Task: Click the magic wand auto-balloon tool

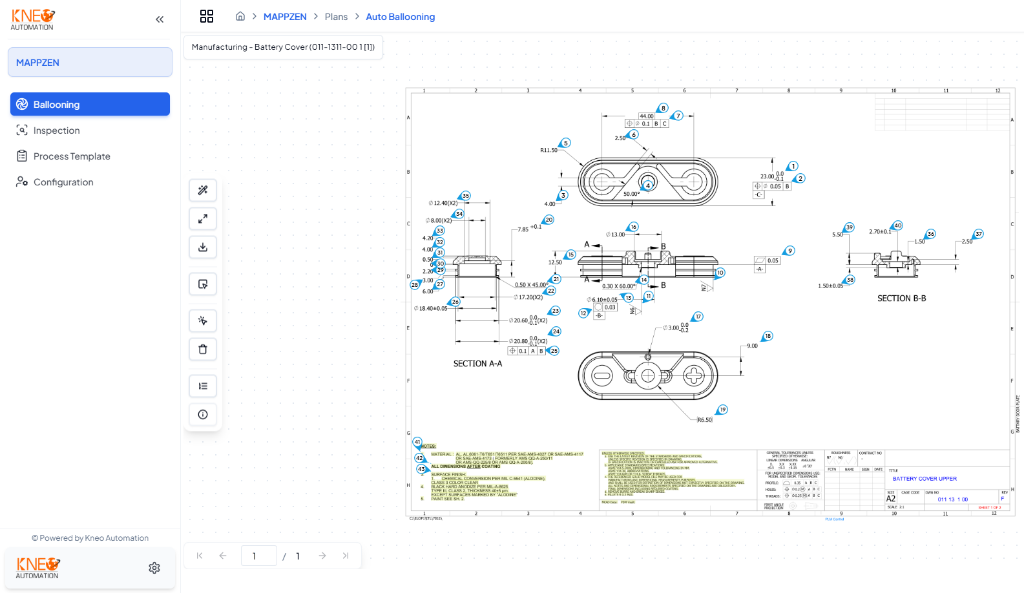Action: [x=202, y=190]
